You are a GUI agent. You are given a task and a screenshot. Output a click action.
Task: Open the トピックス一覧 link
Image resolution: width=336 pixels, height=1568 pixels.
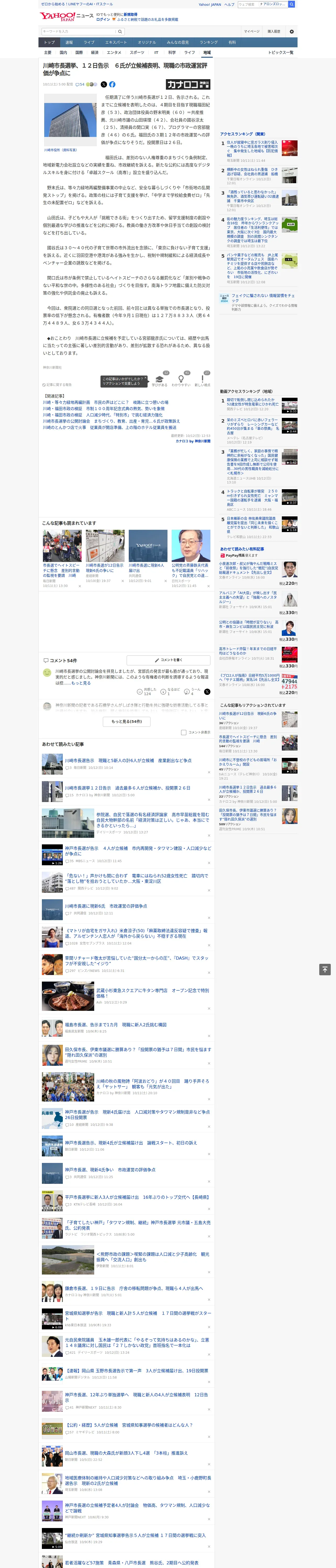[x=281, y=52]
